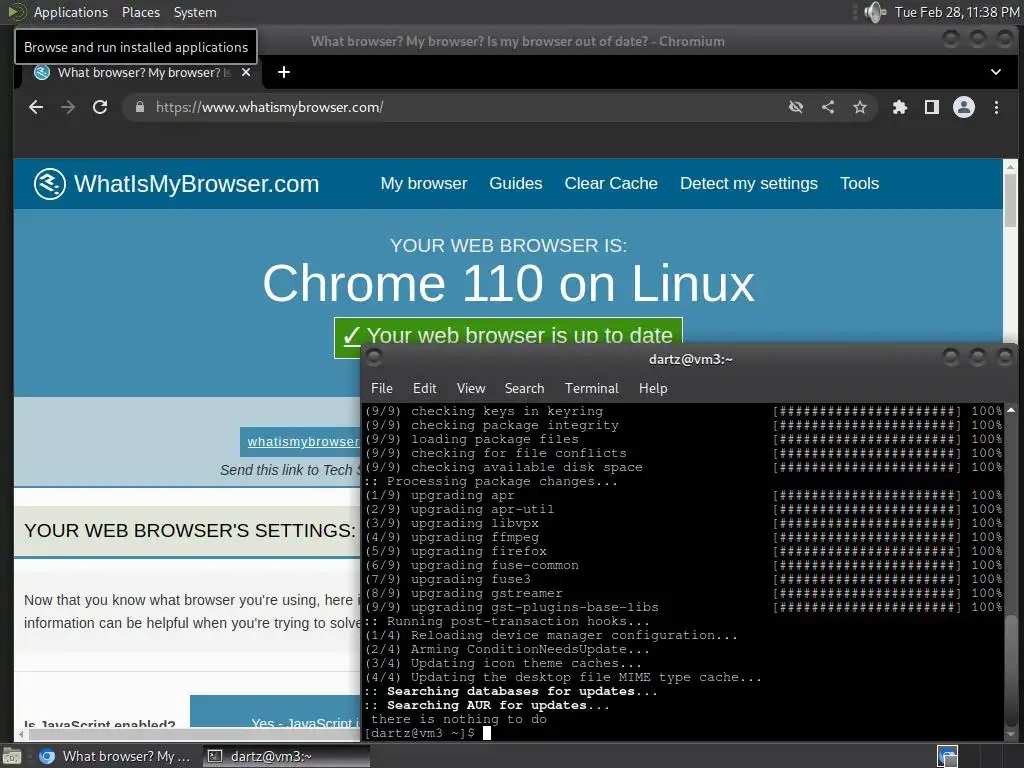
Task: Open the Extensions puzzle icon
Action: (x=900, y=107)
